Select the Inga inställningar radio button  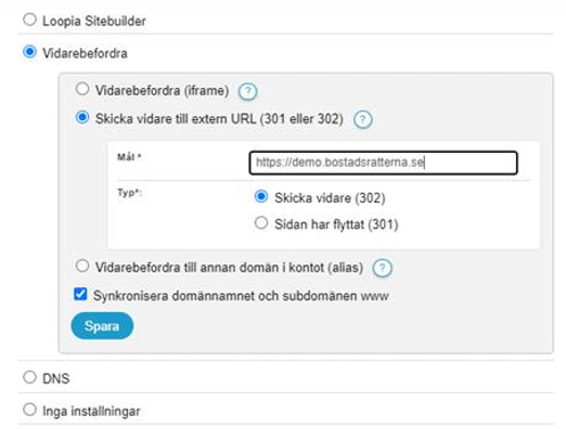[30, 410]
